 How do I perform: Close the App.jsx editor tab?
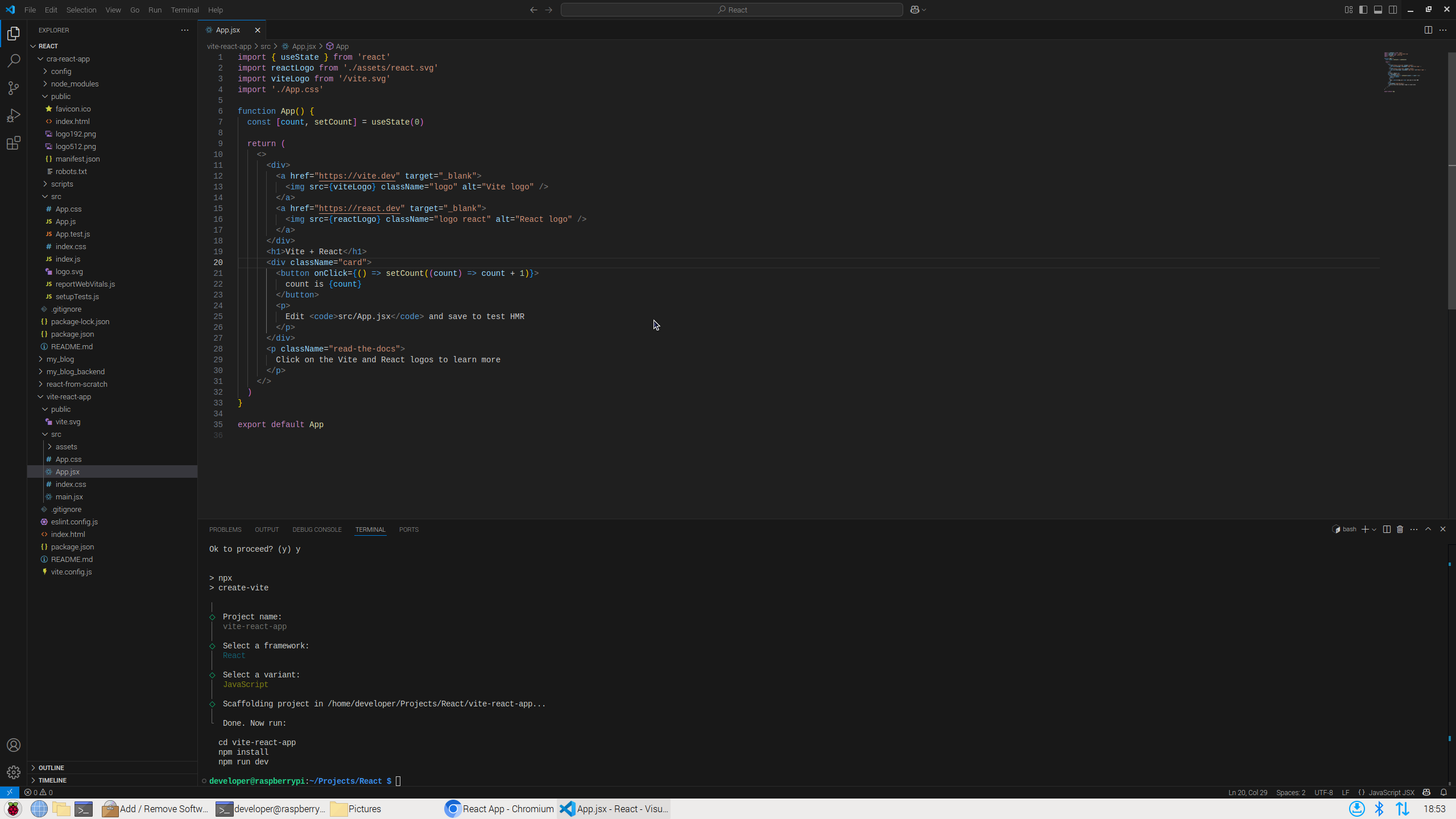258,30
